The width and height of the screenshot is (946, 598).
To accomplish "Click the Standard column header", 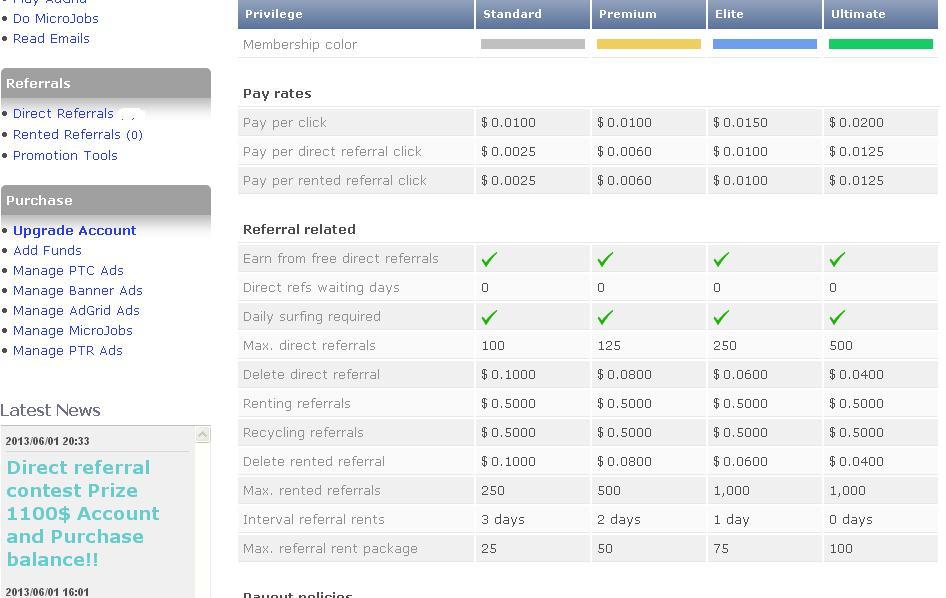I will coord(533,14).
